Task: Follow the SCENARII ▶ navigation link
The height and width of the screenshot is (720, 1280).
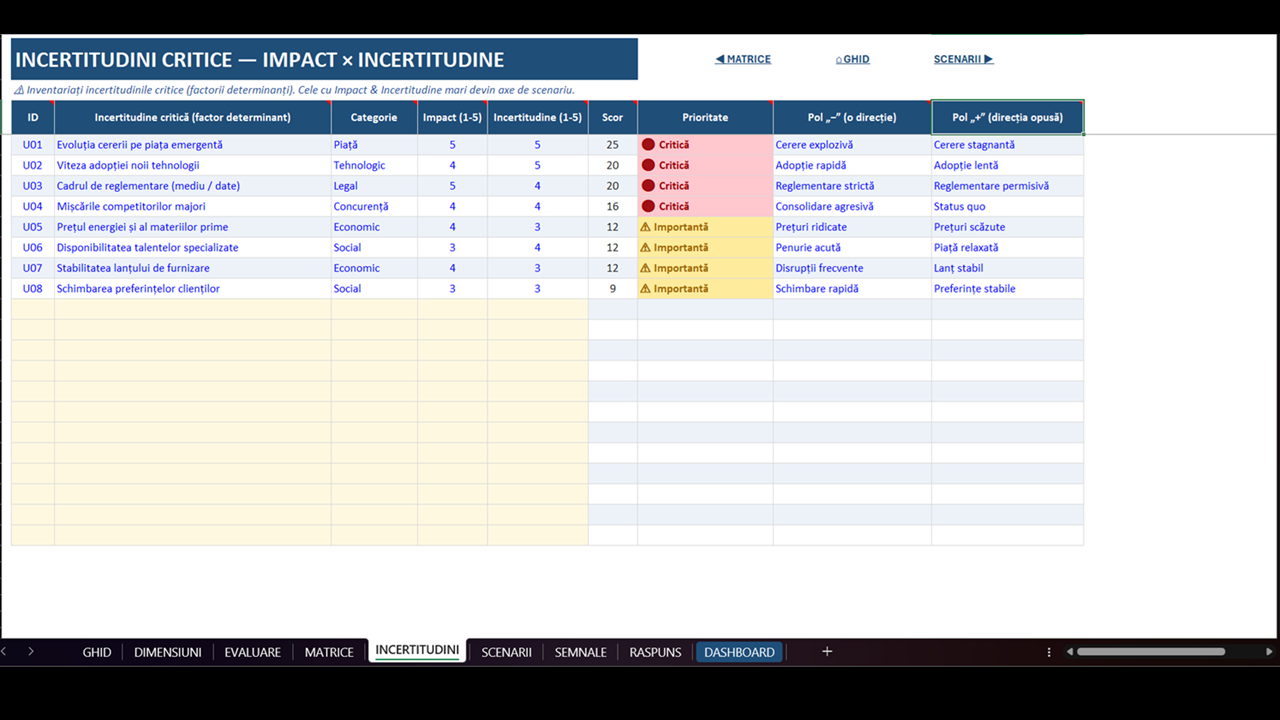Action: tap(963, 59)
